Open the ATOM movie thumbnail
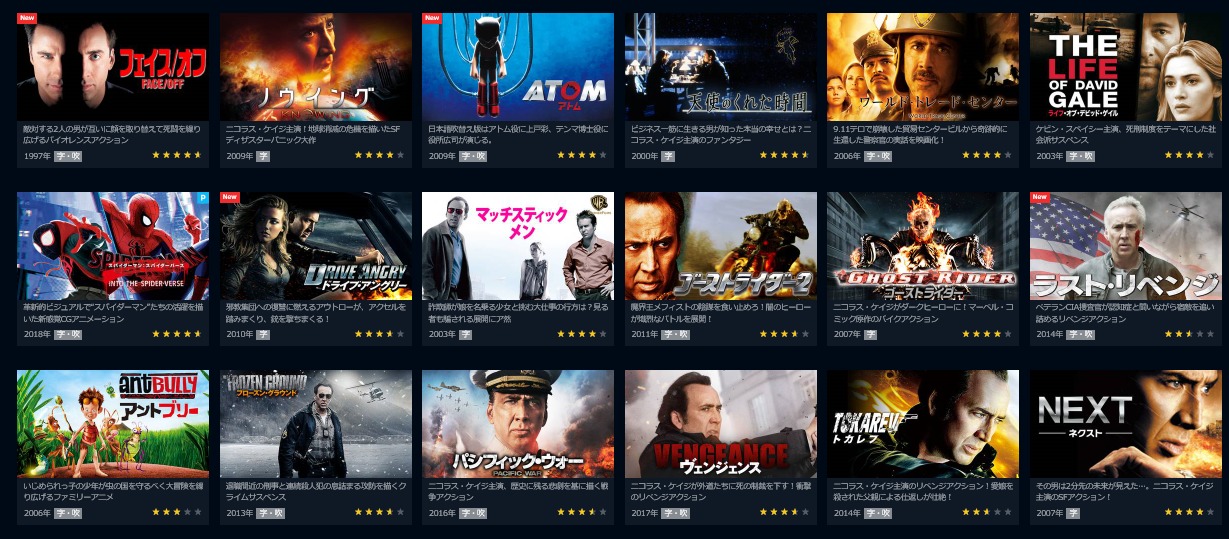The height and width of the screenshot is (539, 1229). tap(517, 66)
